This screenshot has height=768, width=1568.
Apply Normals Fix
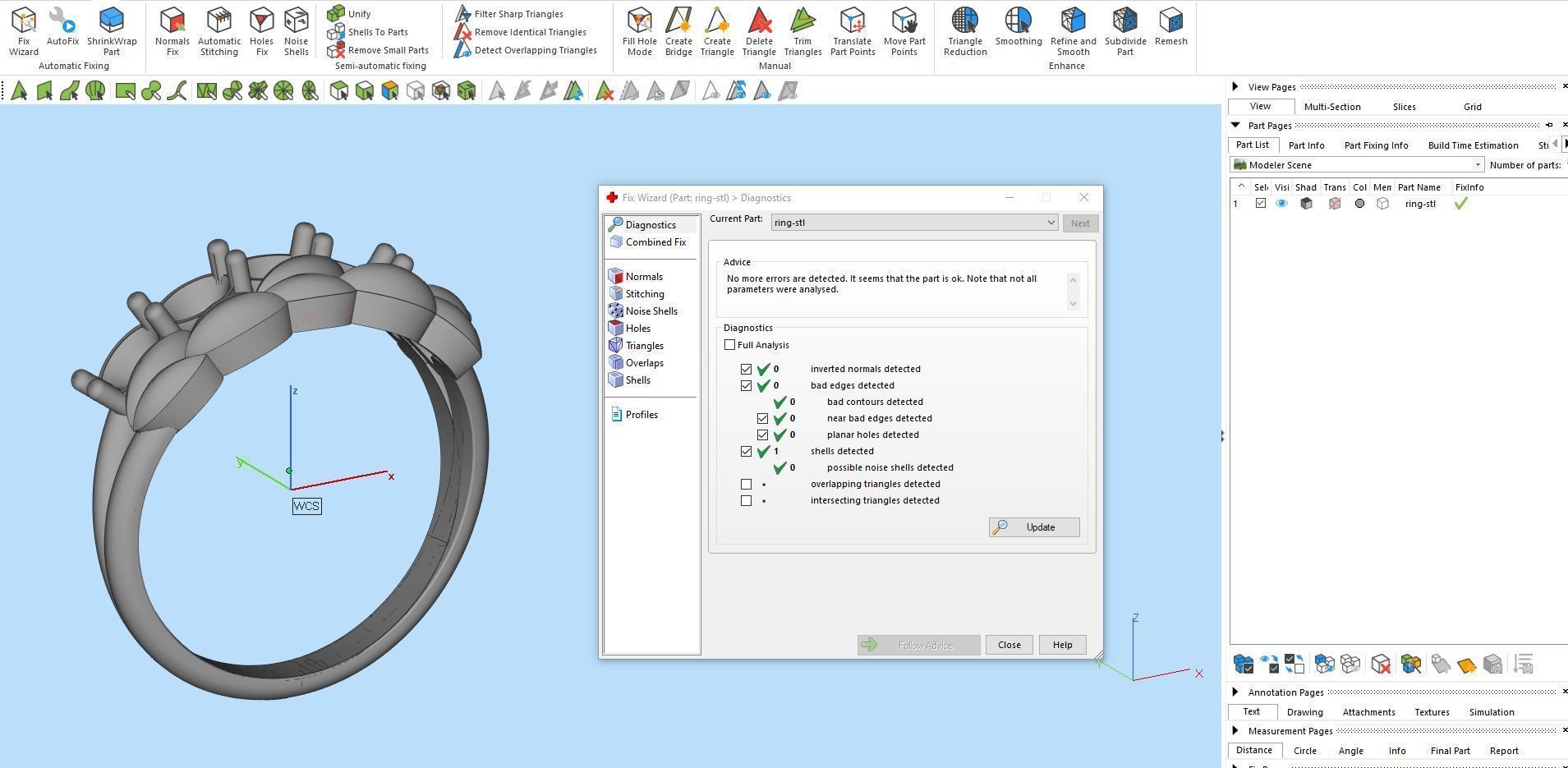(x=172, y=32)
